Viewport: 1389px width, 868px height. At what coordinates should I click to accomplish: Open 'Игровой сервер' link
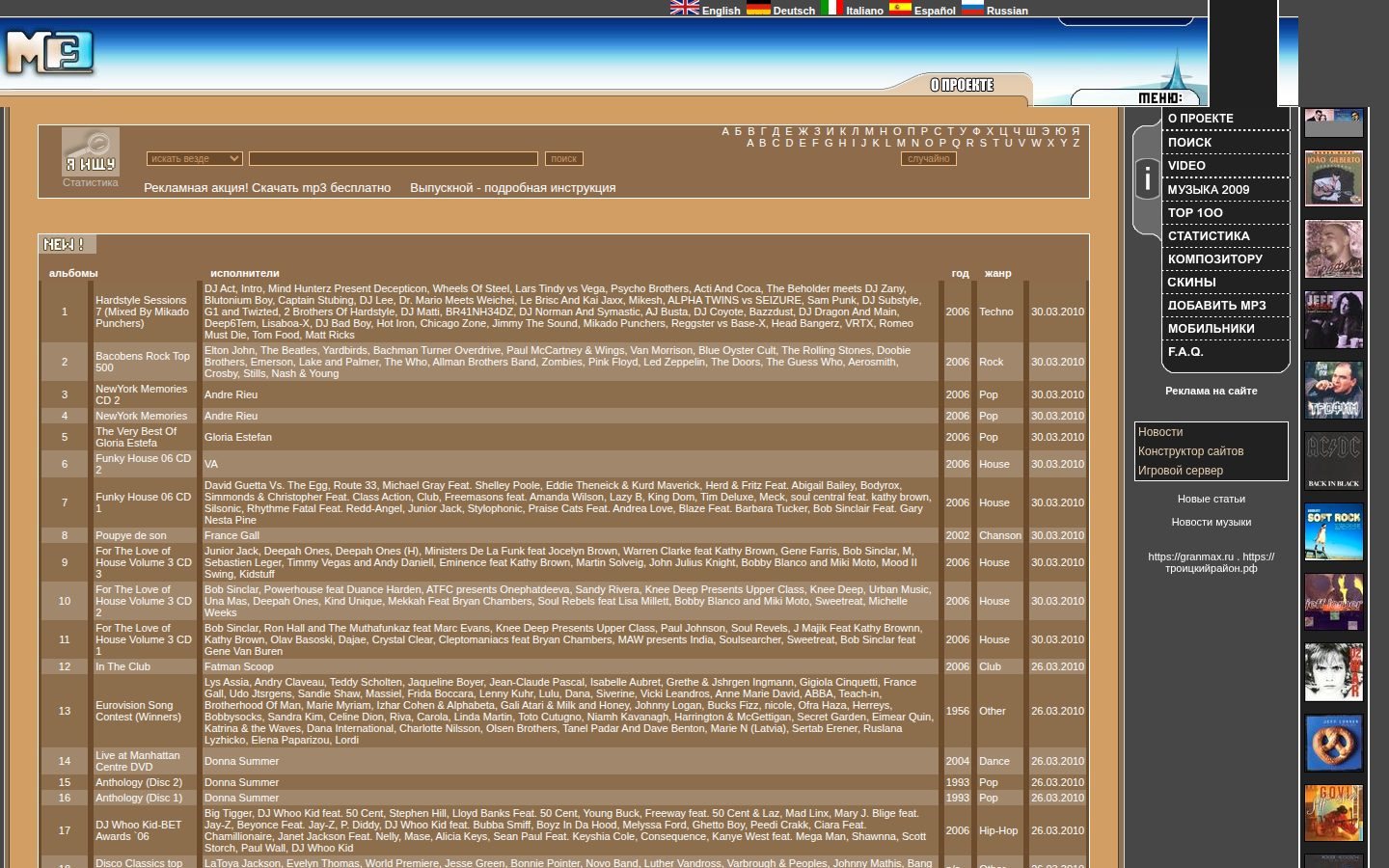click(x=1181, y=471)
